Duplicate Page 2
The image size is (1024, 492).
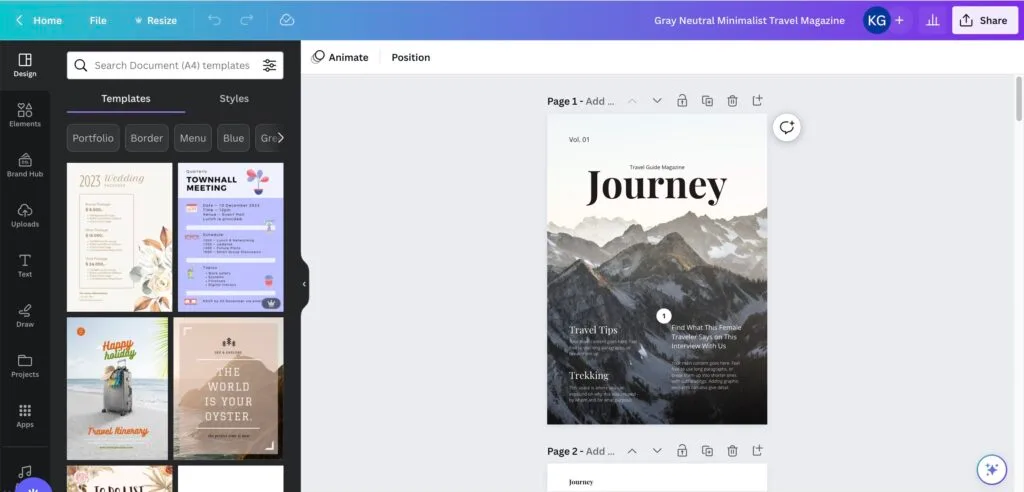click(x=707, y=451)
